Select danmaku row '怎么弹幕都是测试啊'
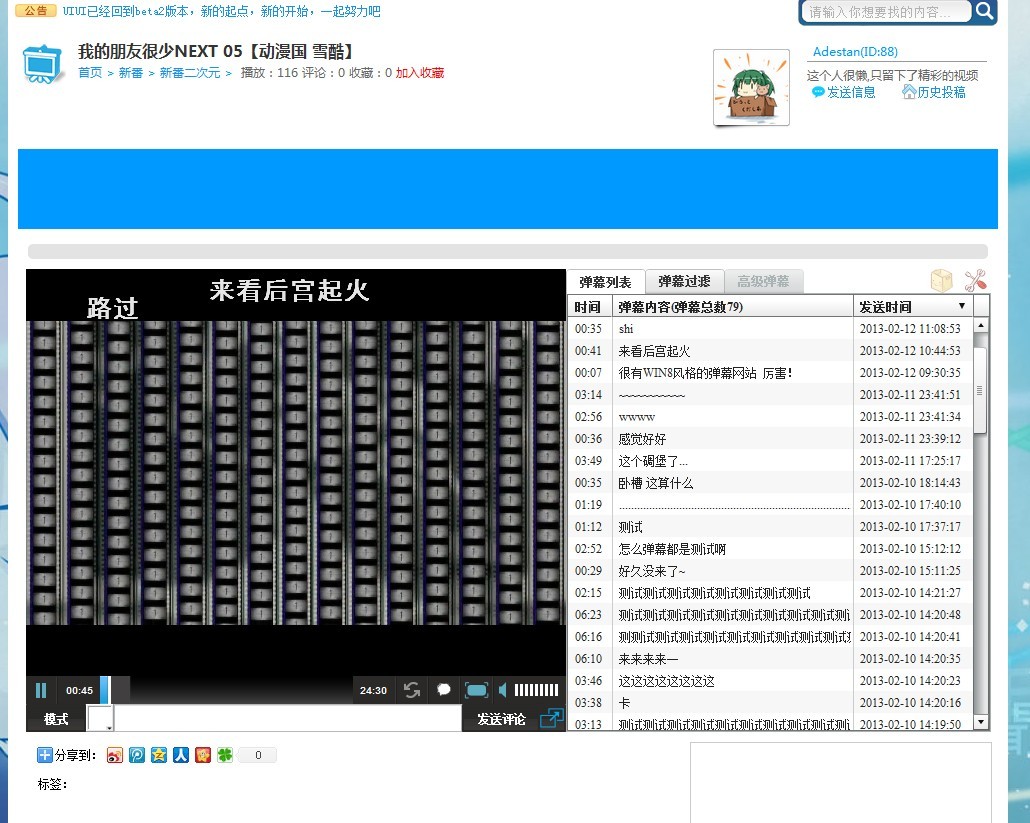1030x823 pixels. coord(771,549)
